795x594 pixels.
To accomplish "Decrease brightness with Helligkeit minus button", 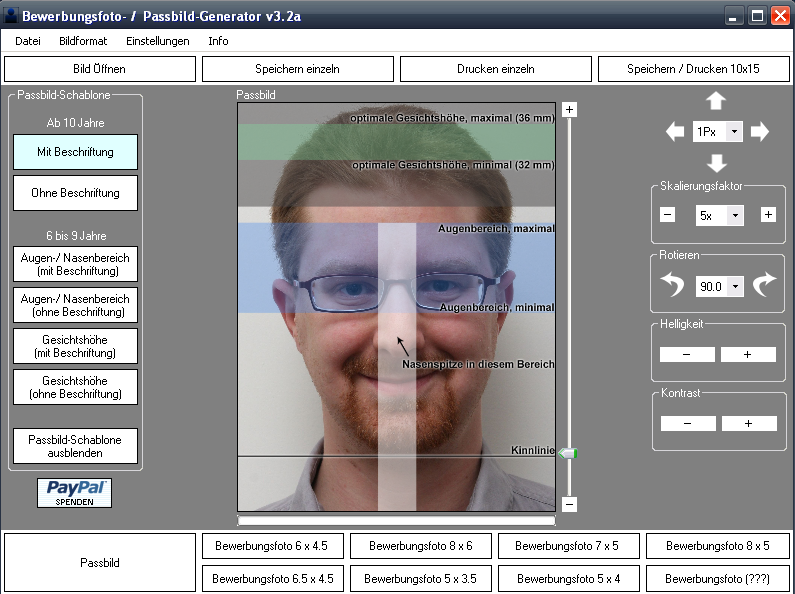I will [687, 354].
